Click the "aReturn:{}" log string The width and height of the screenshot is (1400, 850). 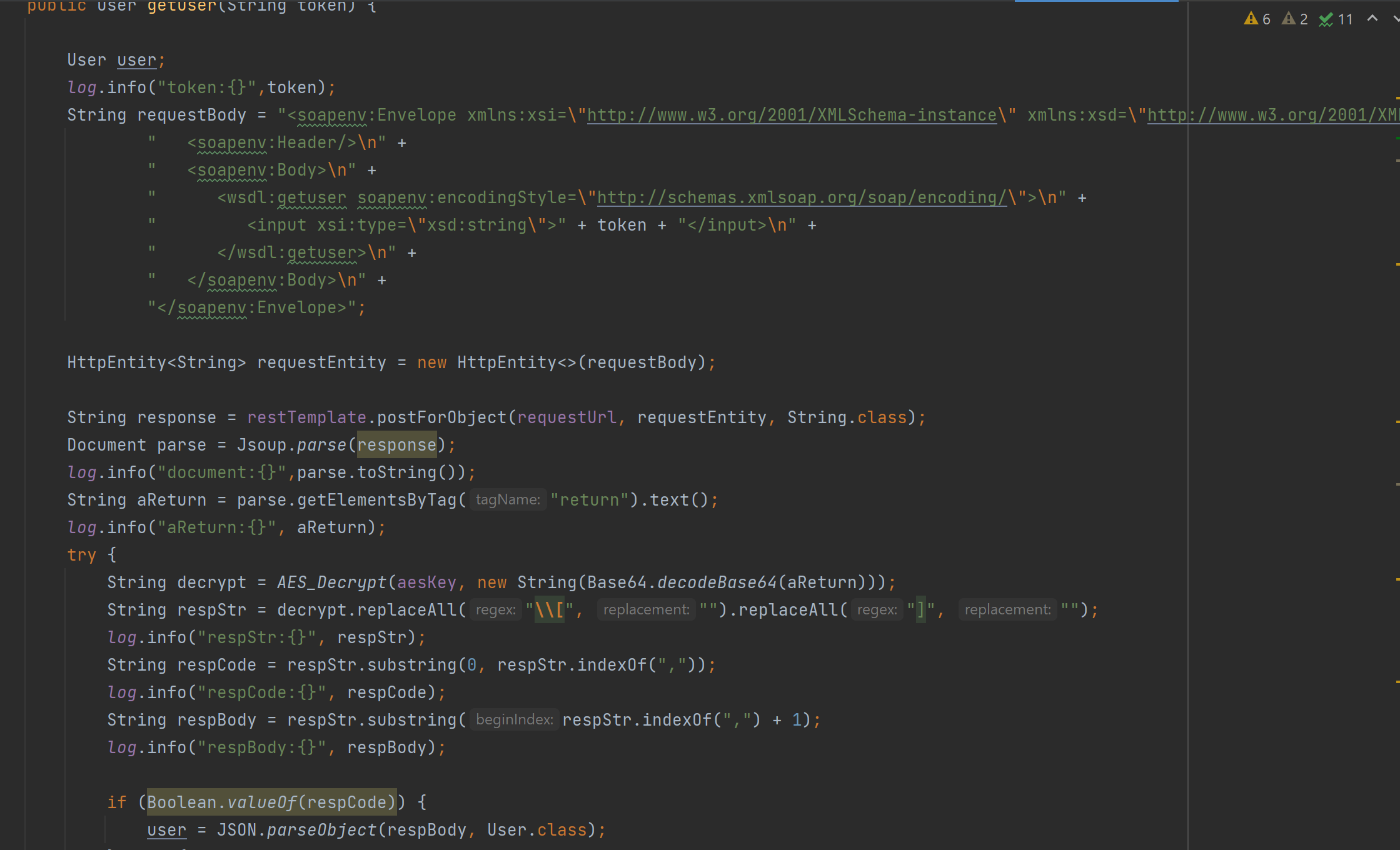tap(217, 527)
